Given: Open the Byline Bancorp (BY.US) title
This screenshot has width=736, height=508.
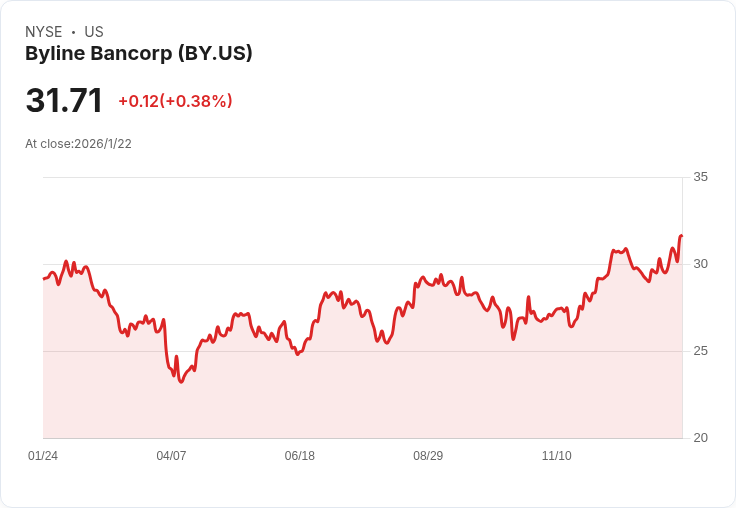Looking at the screenshot, I should (x=138, y=54).
